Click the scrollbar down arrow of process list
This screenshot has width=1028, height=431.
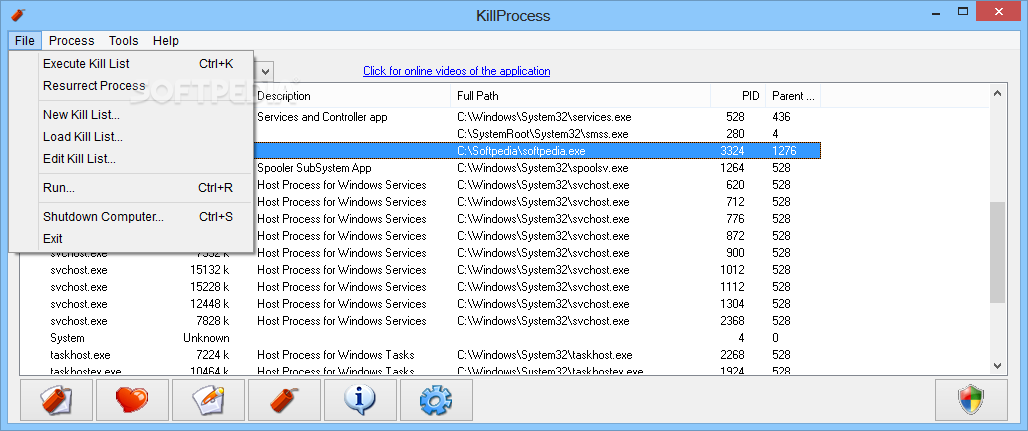pos(997,366)
